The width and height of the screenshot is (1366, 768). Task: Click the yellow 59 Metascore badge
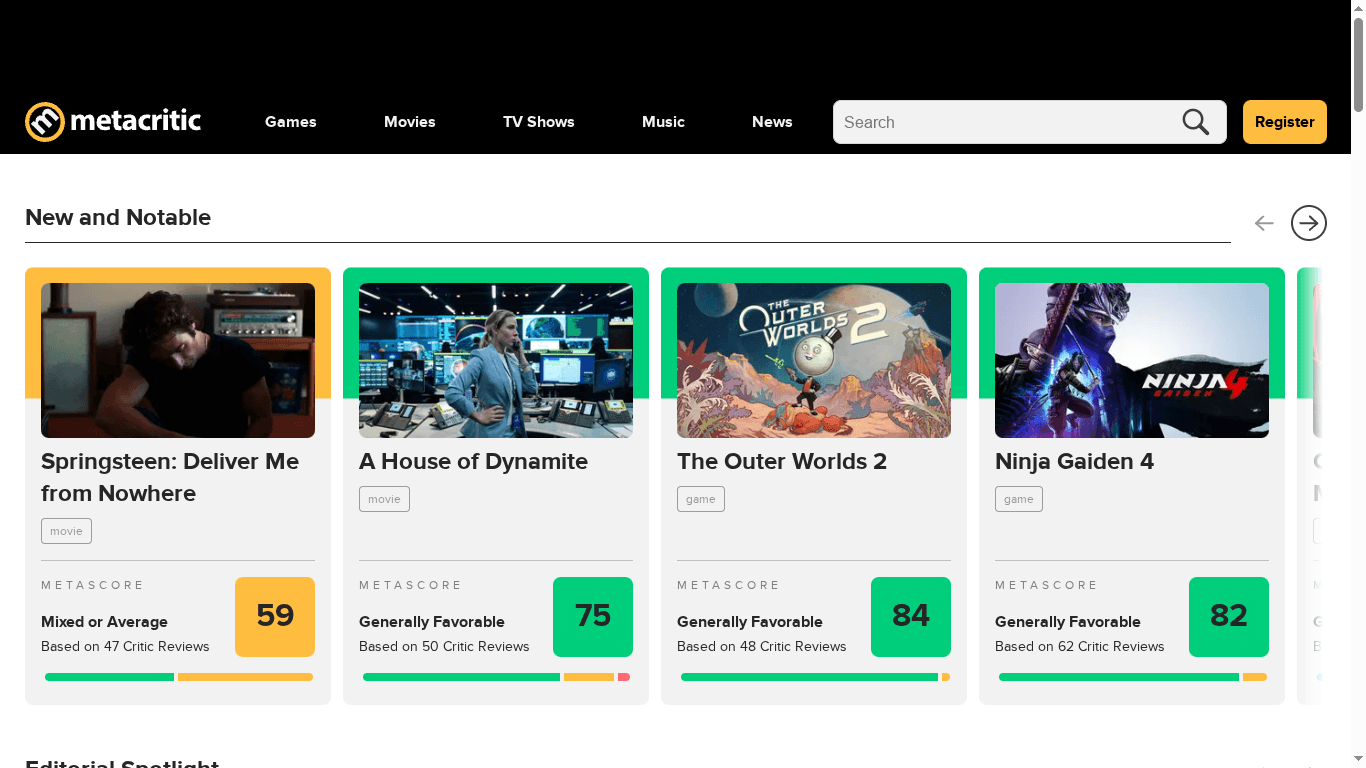coord(275,617)
